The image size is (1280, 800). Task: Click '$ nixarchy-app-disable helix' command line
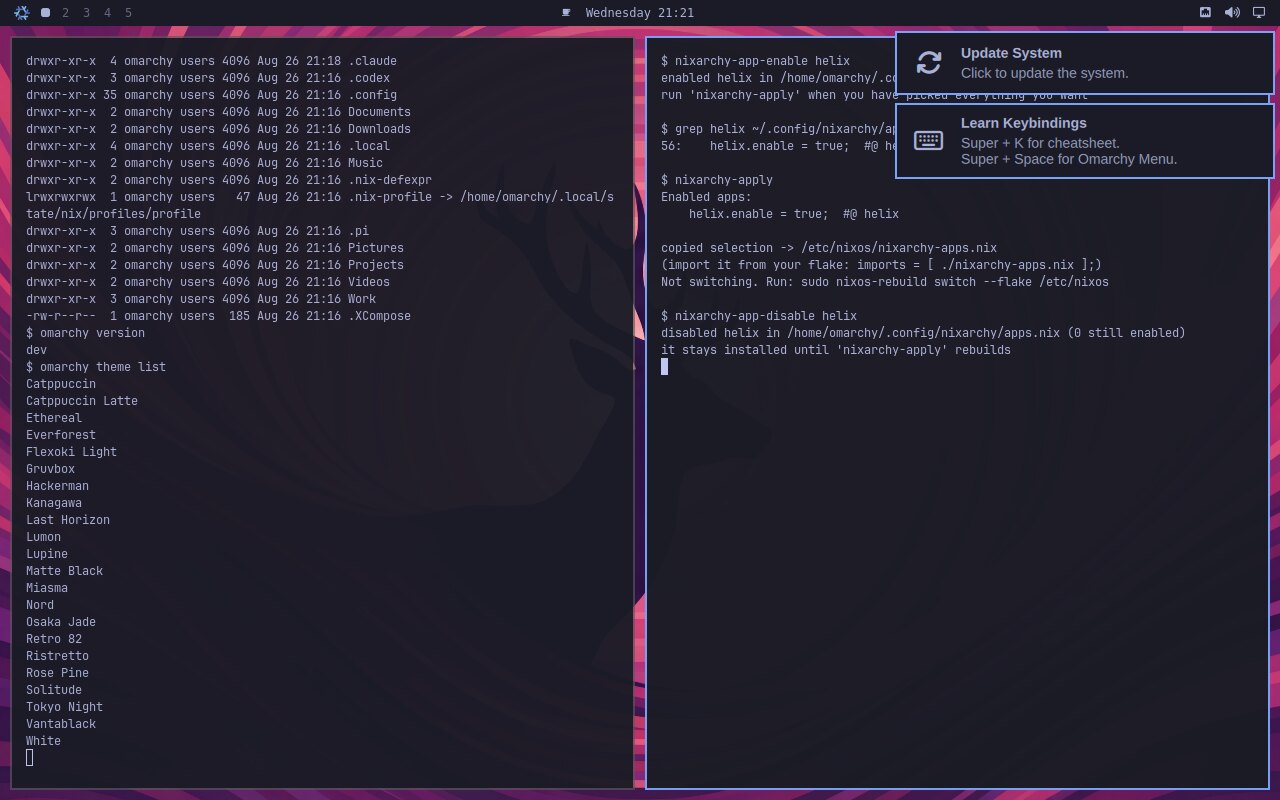[759, 316]
